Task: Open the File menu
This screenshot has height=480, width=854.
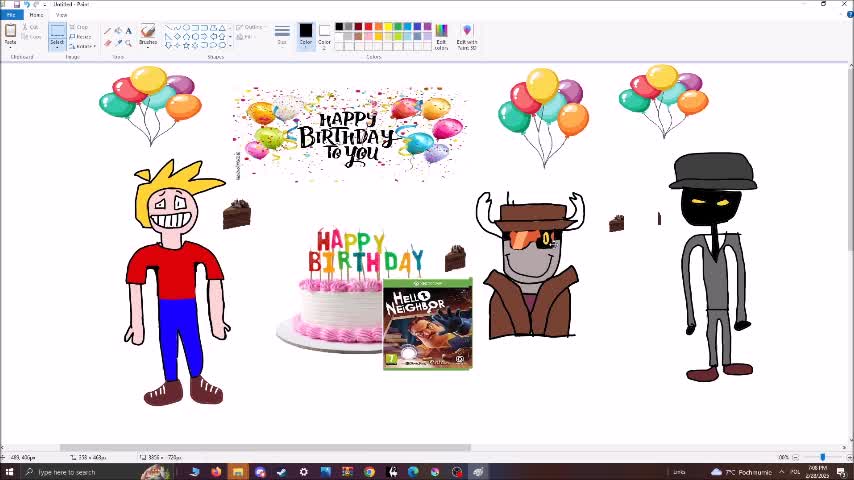Action: coord(11,15)
